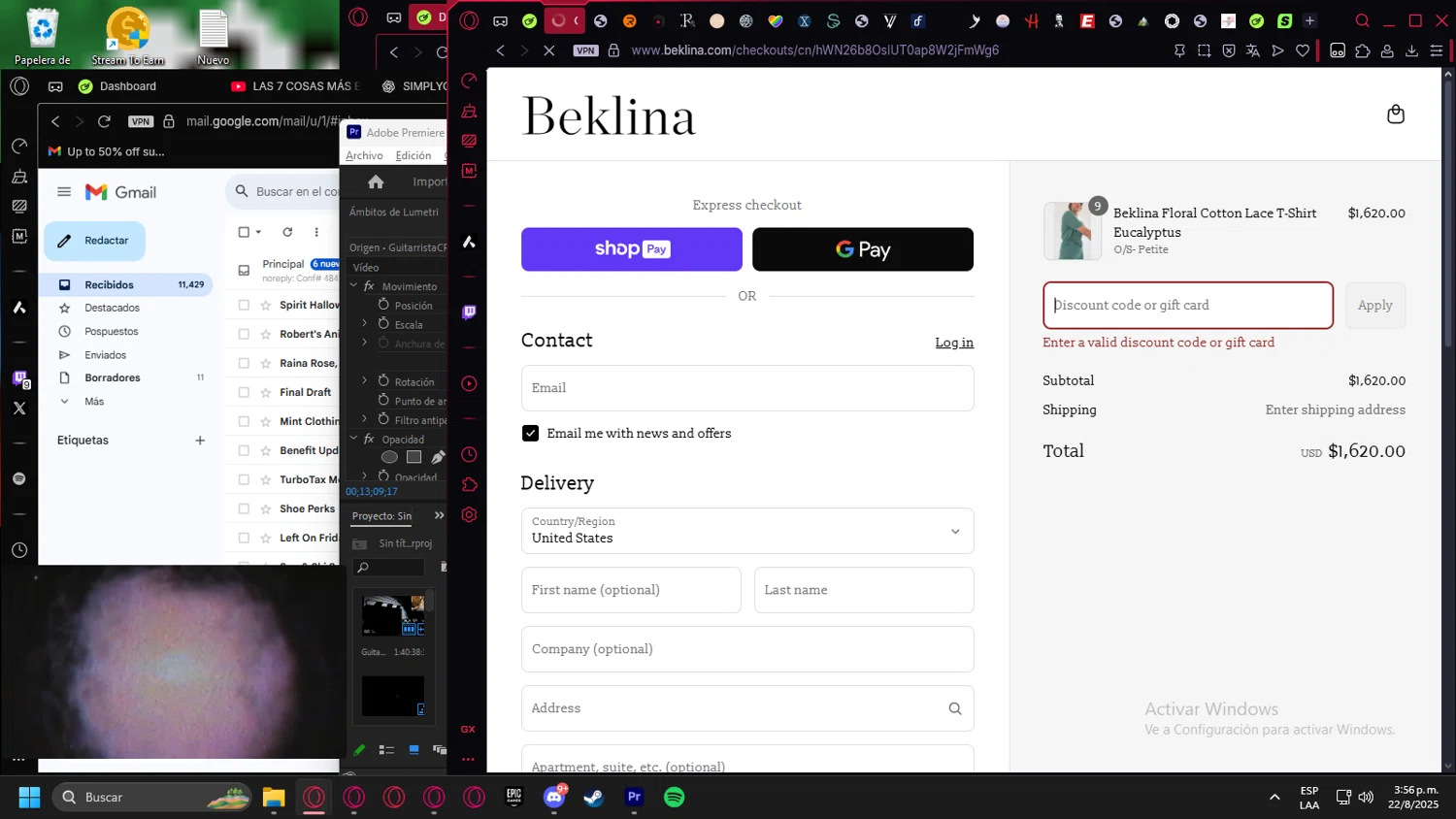
Task: Open the Gmail main menu hamburger icon
Action: tap(64, 192)
